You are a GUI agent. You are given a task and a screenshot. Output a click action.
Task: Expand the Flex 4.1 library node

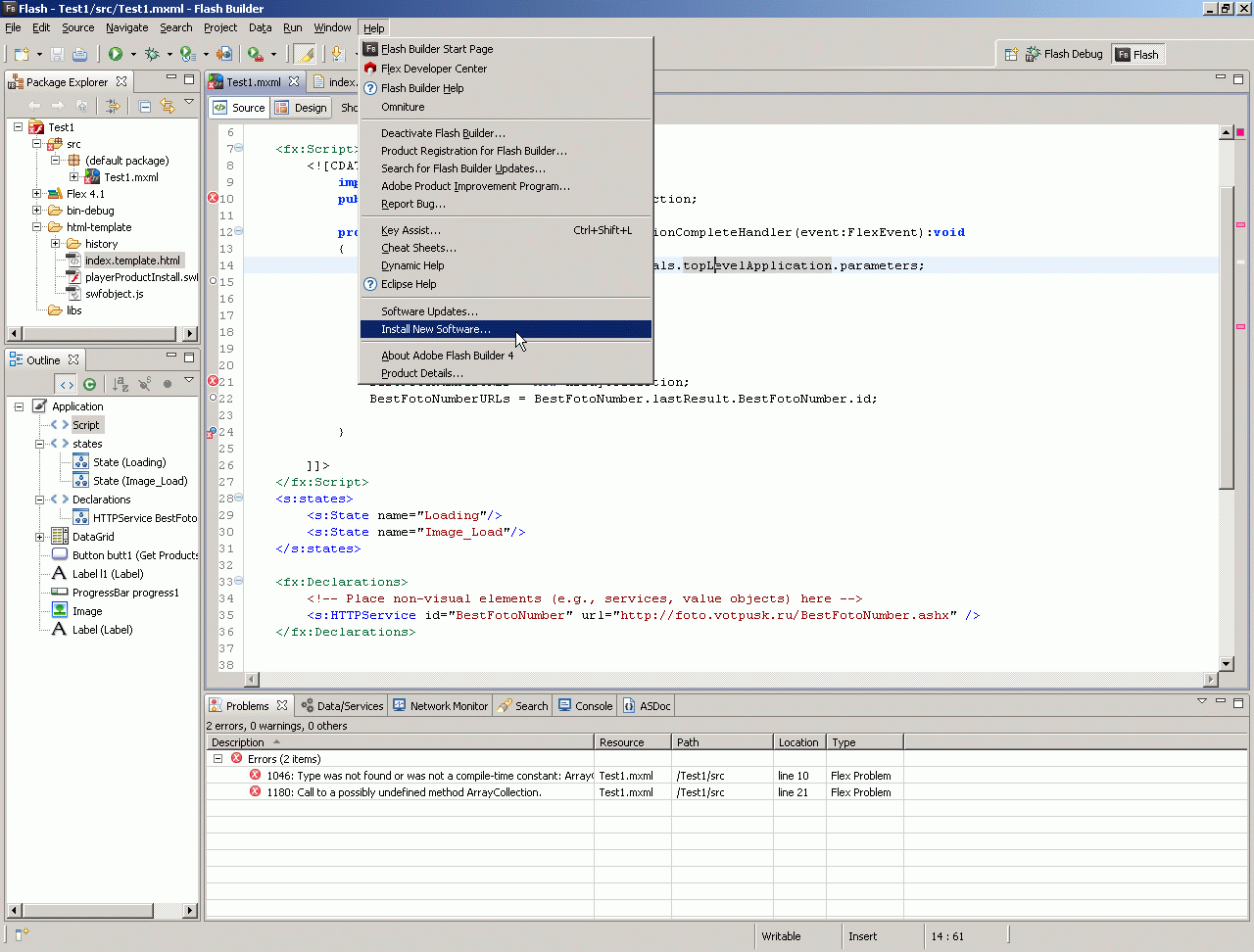click(x=36, y=194)
